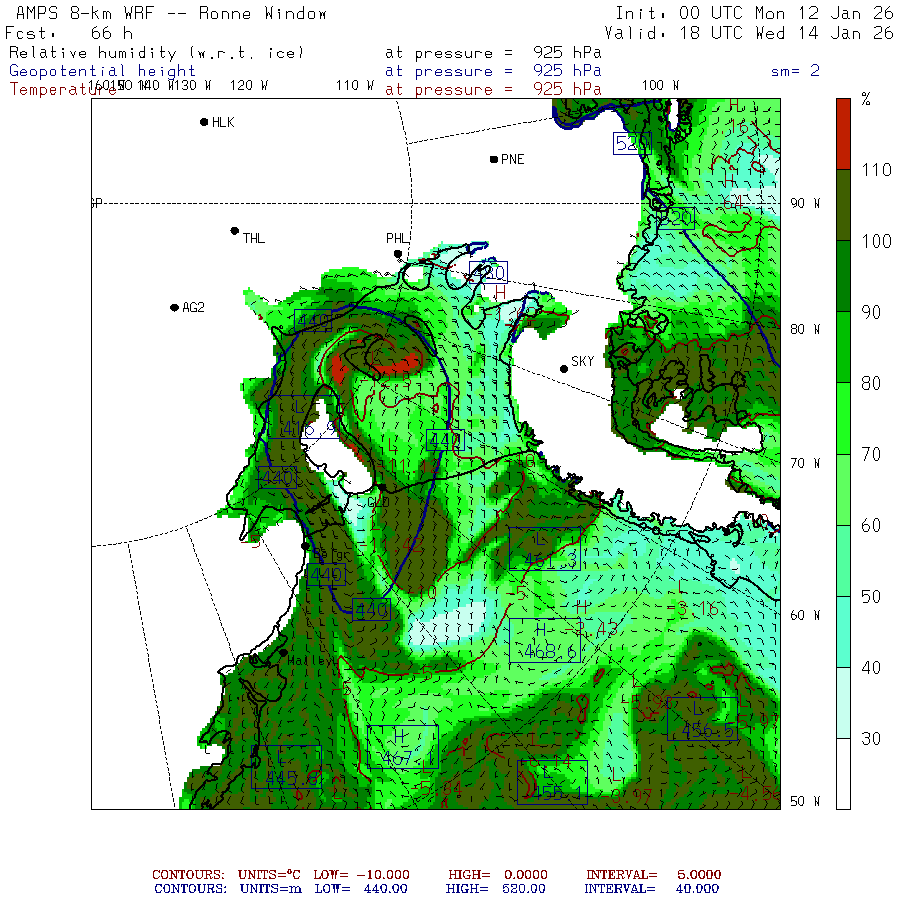
Task: Click the bright green 70–80% color bar segment
Action: click(843, 418)
